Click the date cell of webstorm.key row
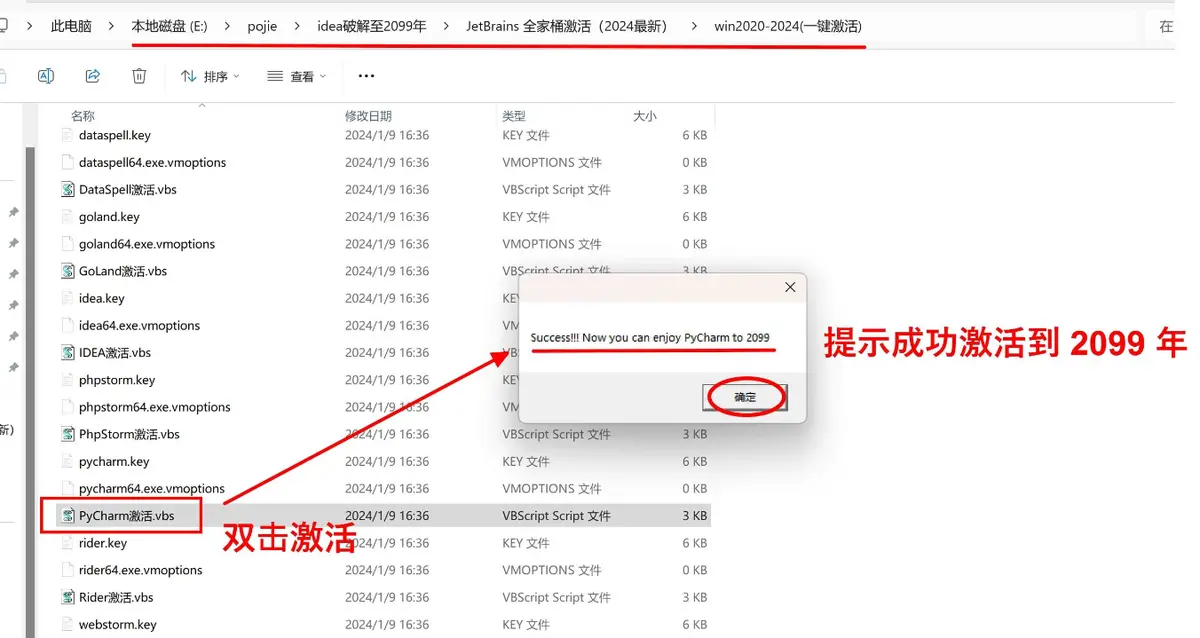The width and height of the screenshot is (1200, 638). tap(387, 624)
